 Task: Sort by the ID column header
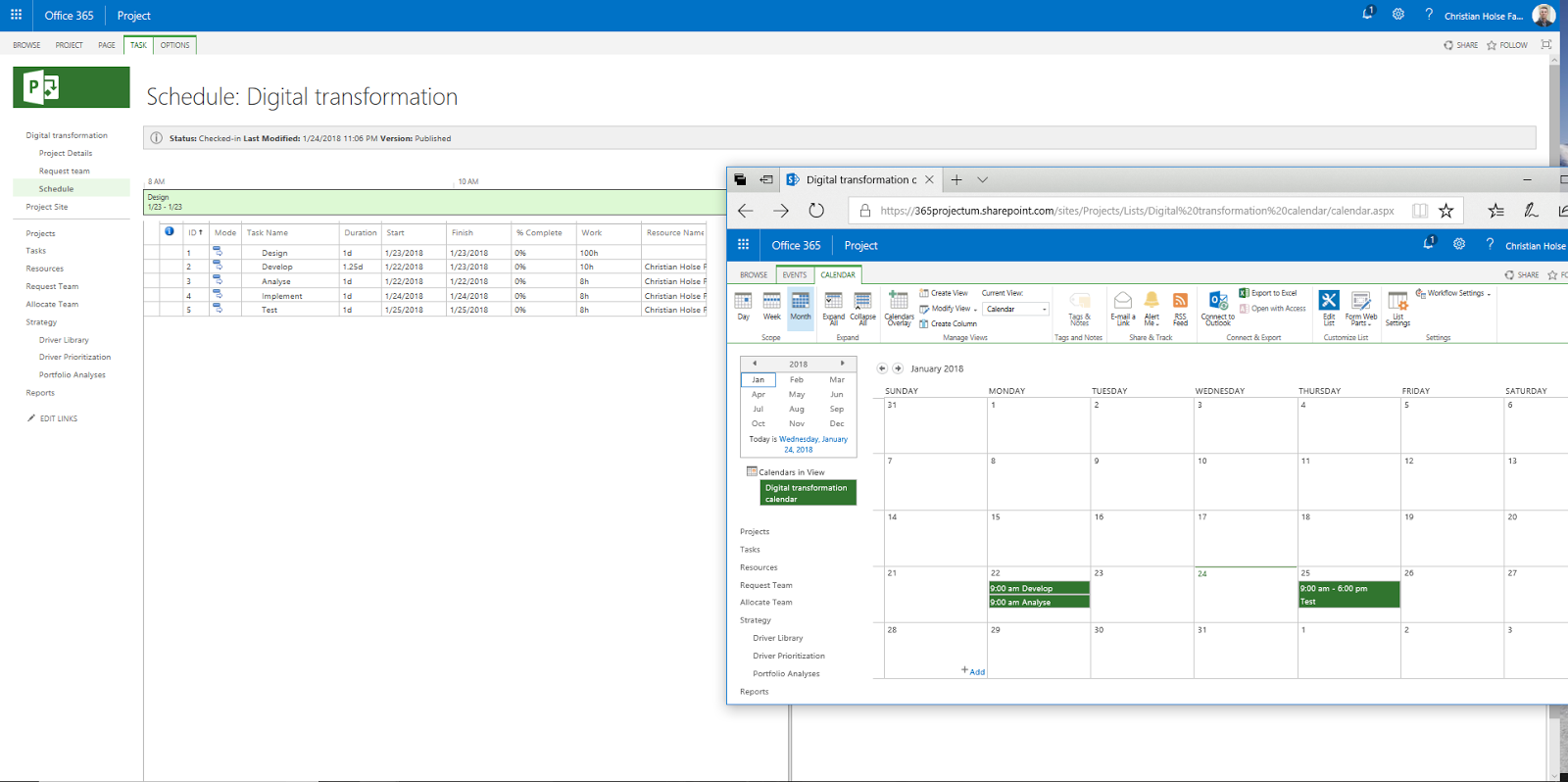click(x=196, y=233)
